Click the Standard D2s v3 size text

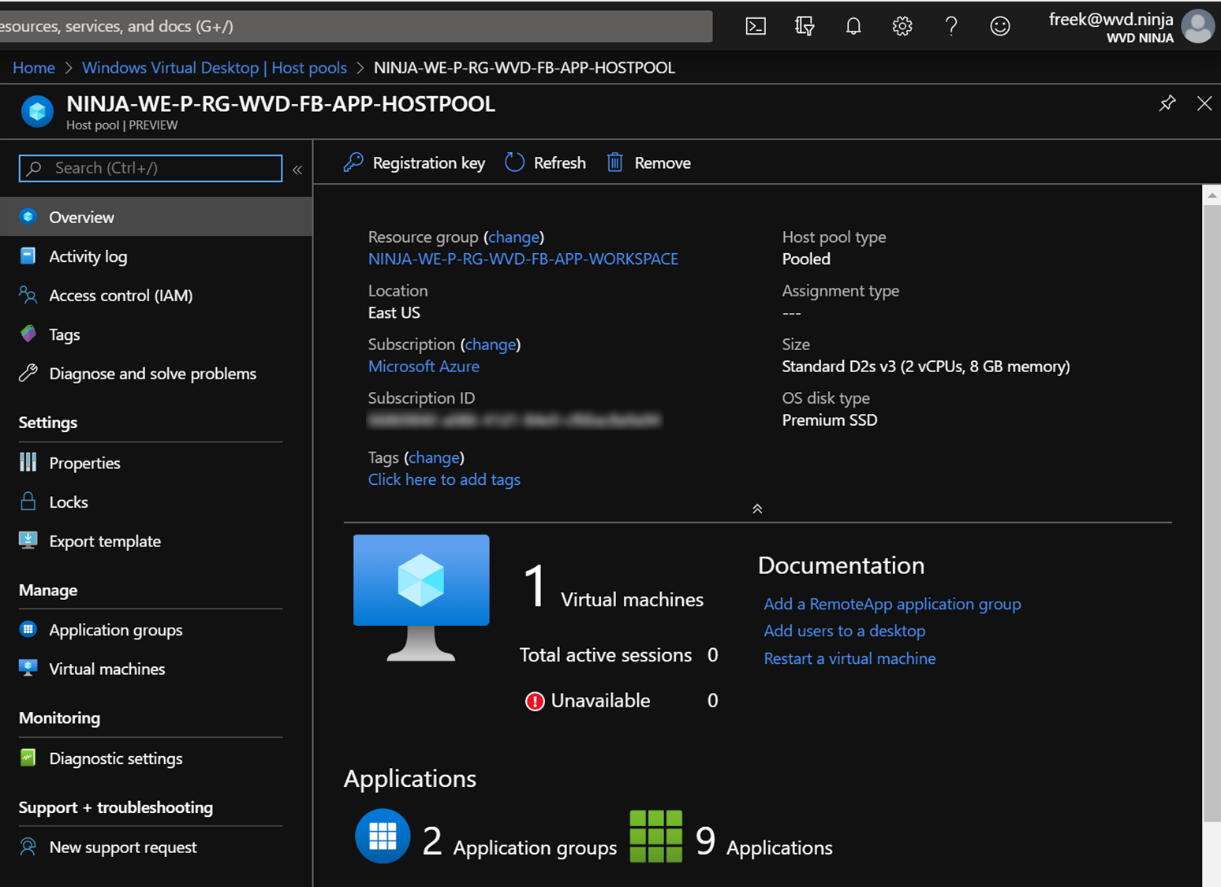tap(926, 366)
